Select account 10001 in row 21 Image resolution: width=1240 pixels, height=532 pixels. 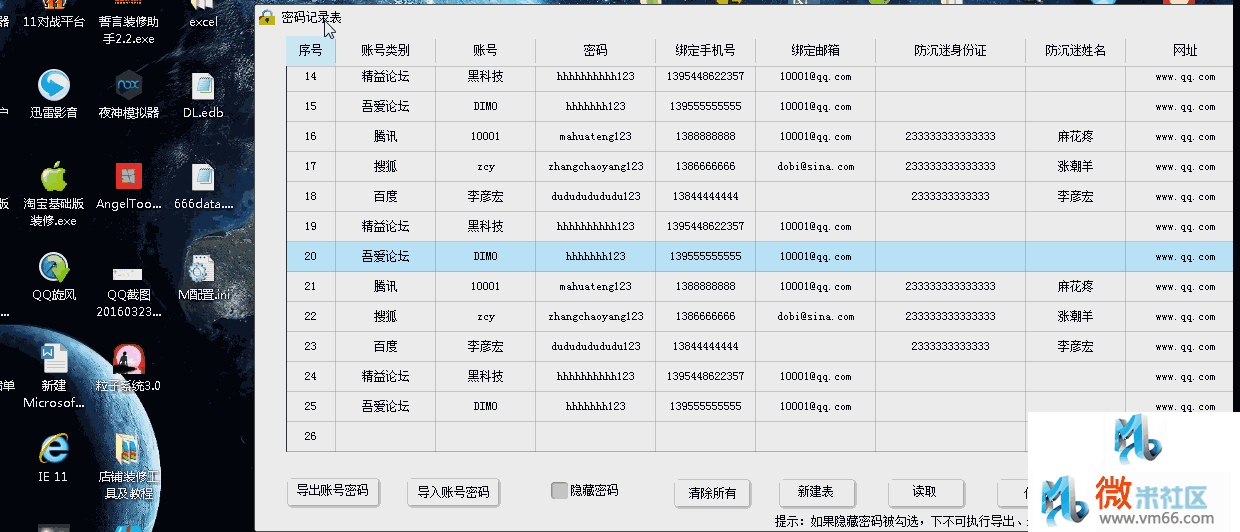(x=485, y=287)
